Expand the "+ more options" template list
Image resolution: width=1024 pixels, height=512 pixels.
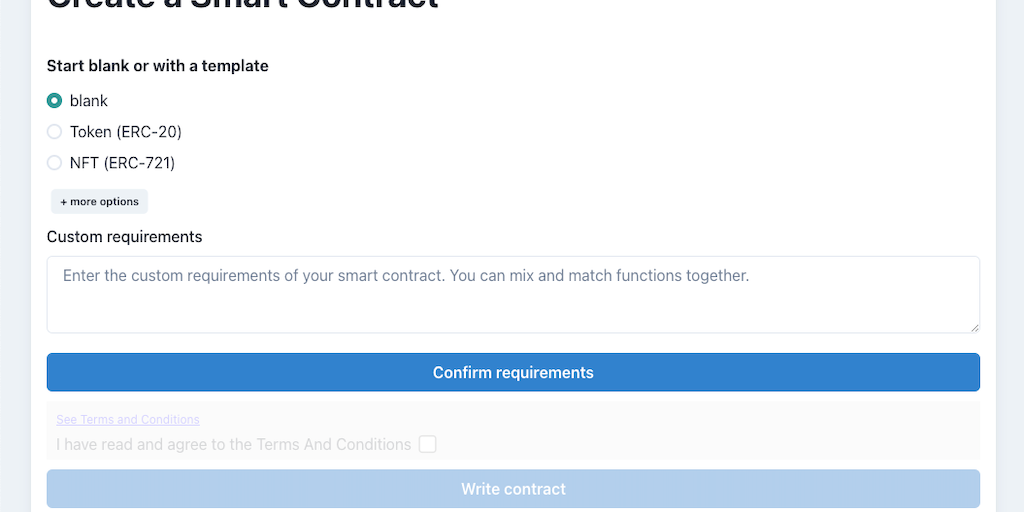[99, 202]
